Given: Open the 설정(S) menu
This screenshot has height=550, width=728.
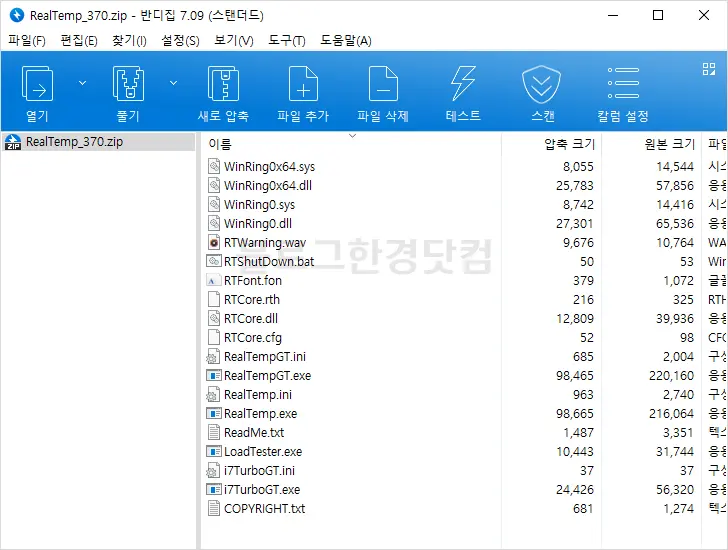Looking at the screenshot, I should [180, 41].
